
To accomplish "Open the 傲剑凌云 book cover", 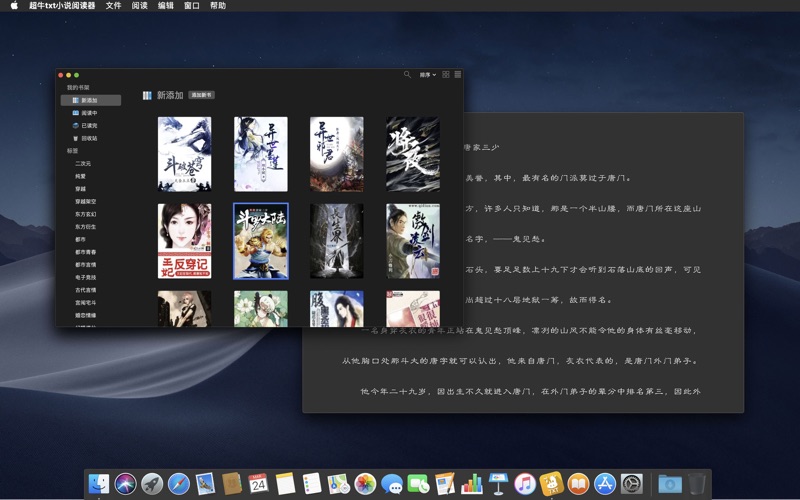I will (413, 241).
